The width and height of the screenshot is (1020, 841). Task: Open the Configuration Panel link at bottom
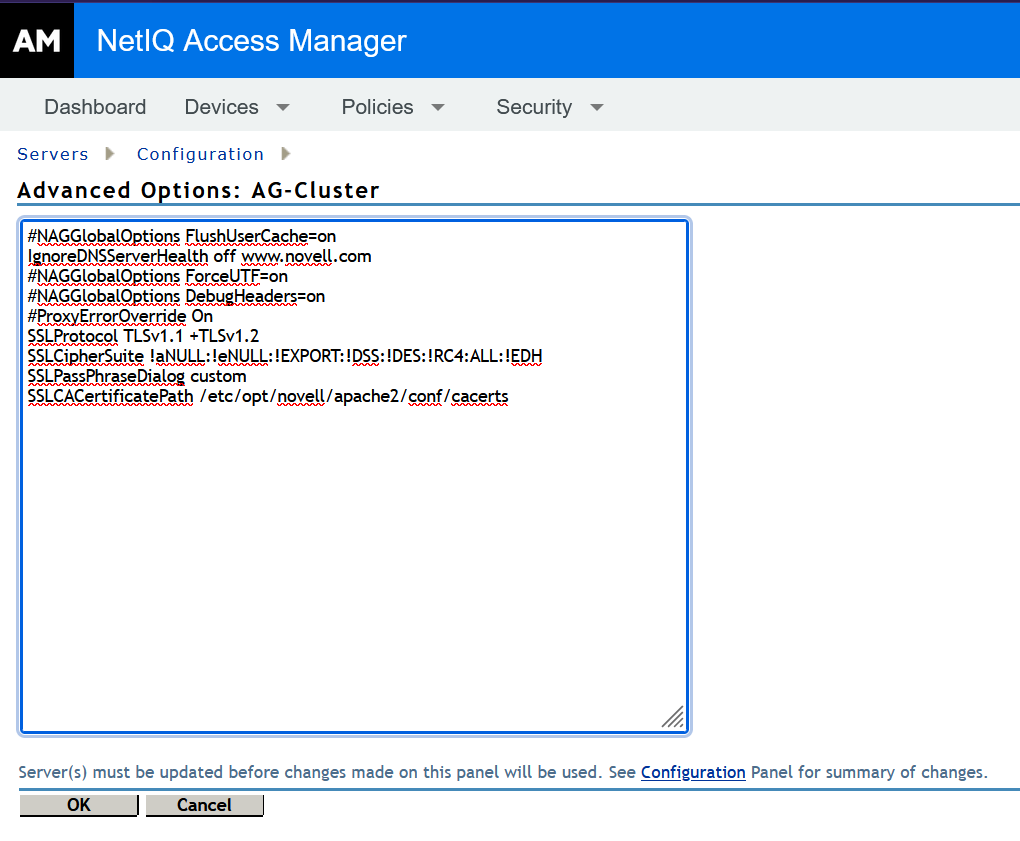[x=693, y=772]
